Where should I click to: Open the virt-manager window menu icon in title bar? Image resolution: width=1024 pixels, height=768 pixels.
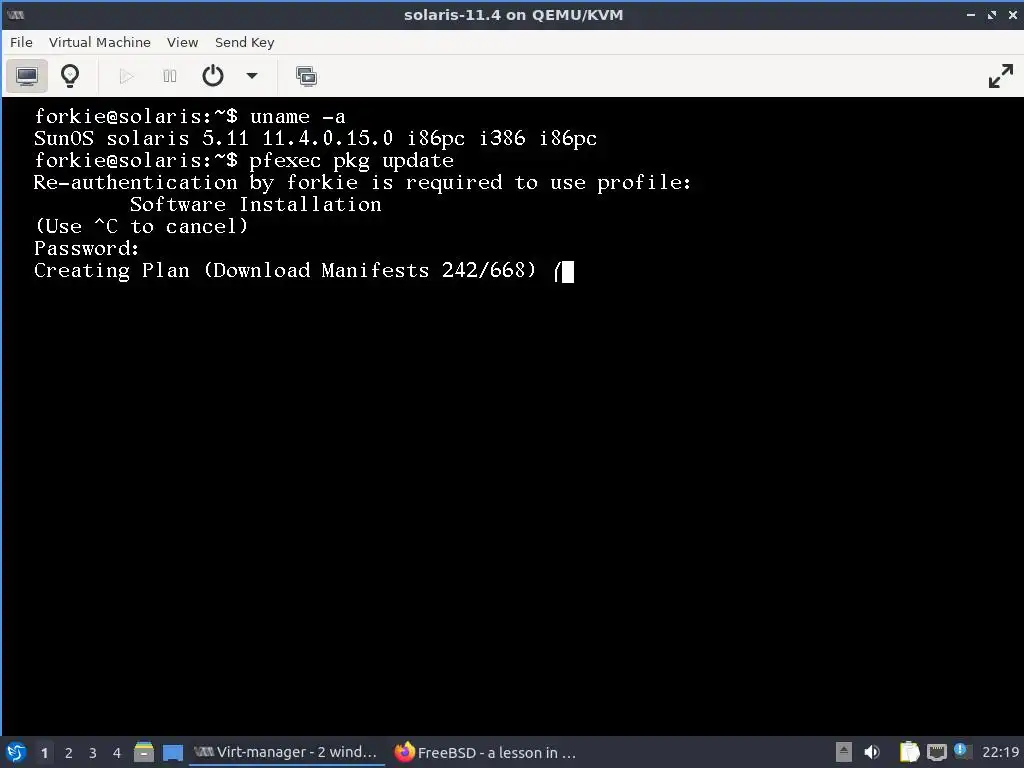click(15, 15)
